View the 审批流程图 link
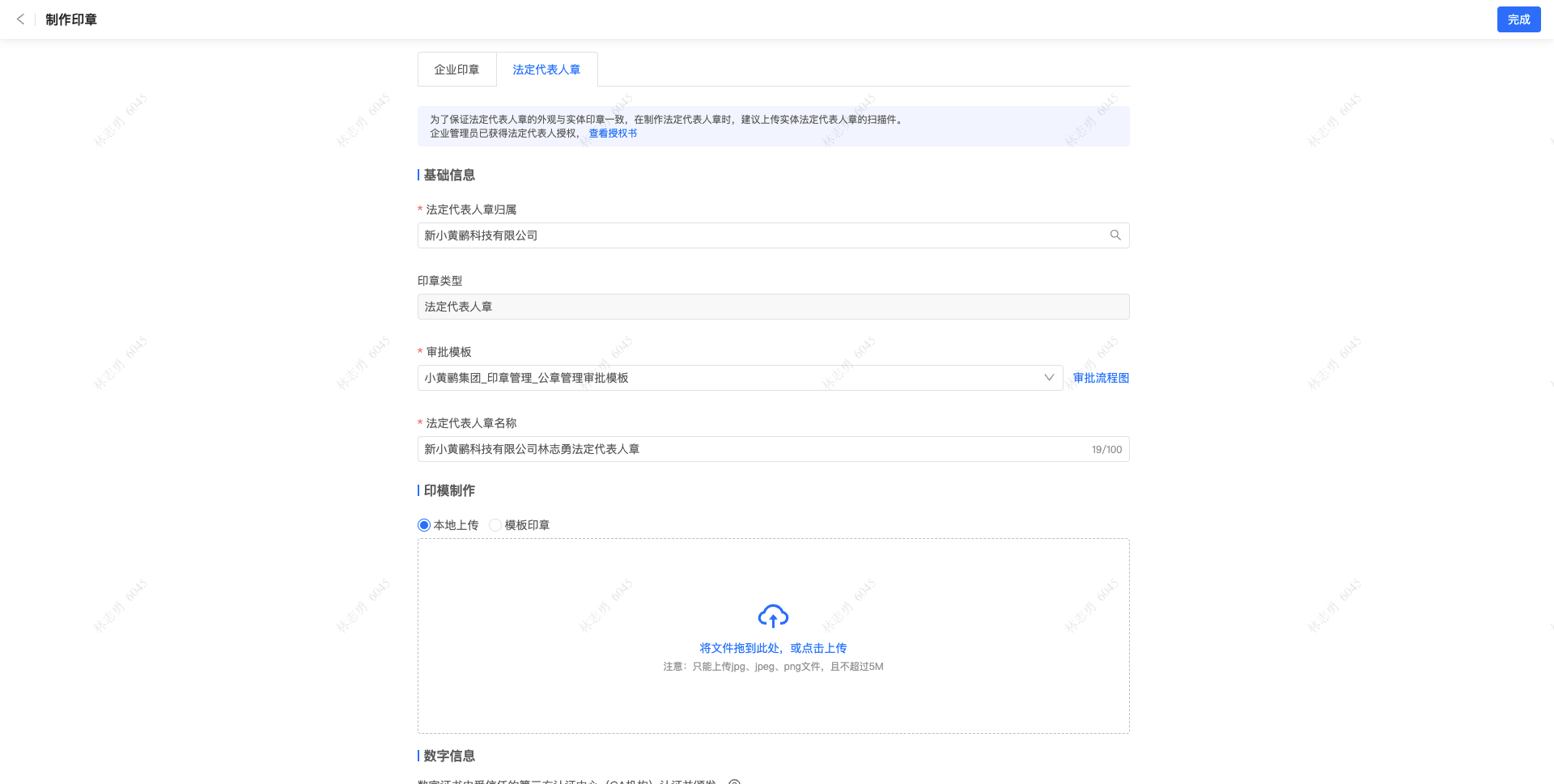Screen dimensions: 1554x784 [1101, 378]
